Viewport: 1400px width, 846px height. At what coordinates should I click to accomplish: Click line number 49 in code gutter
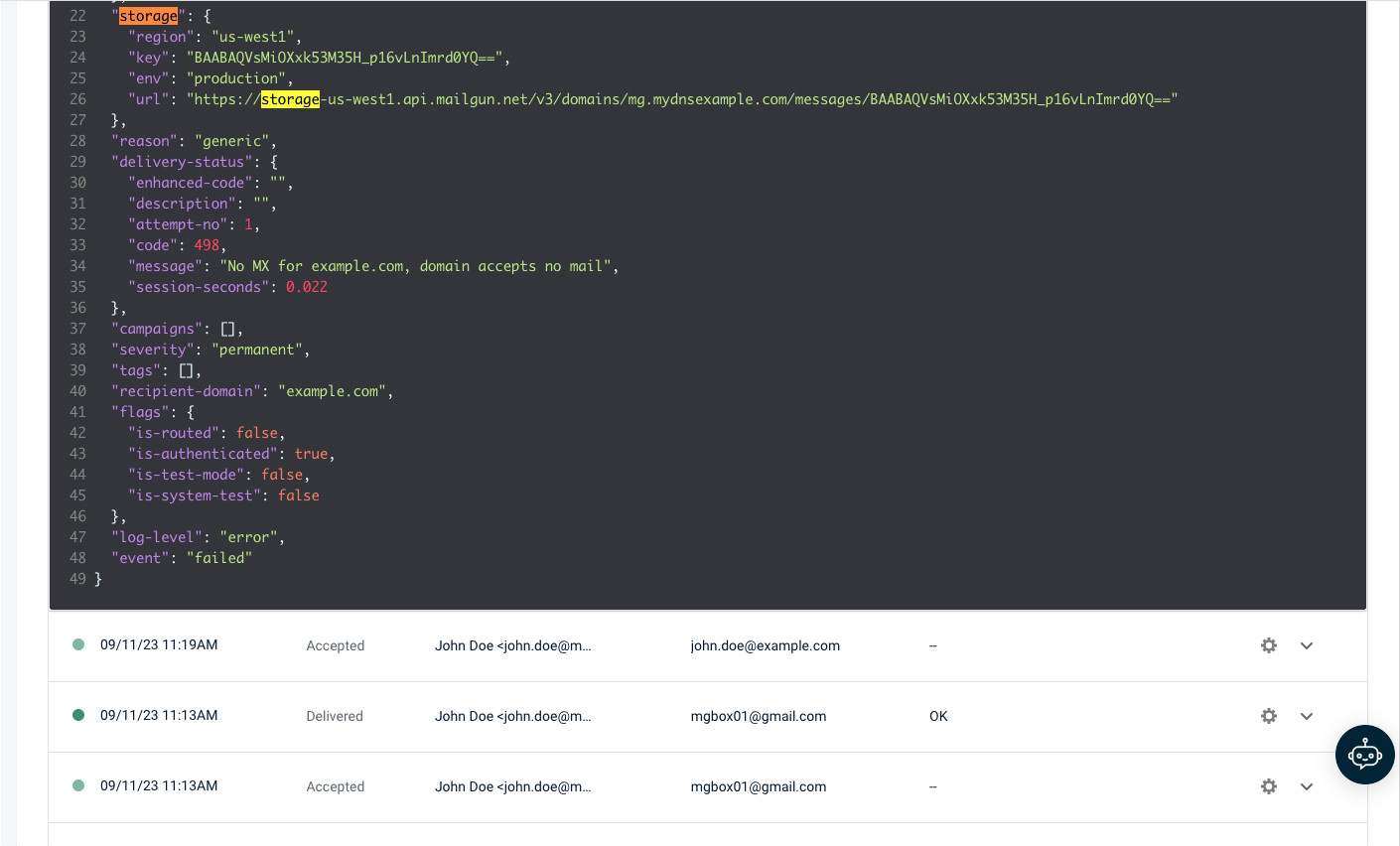(77, 579)
